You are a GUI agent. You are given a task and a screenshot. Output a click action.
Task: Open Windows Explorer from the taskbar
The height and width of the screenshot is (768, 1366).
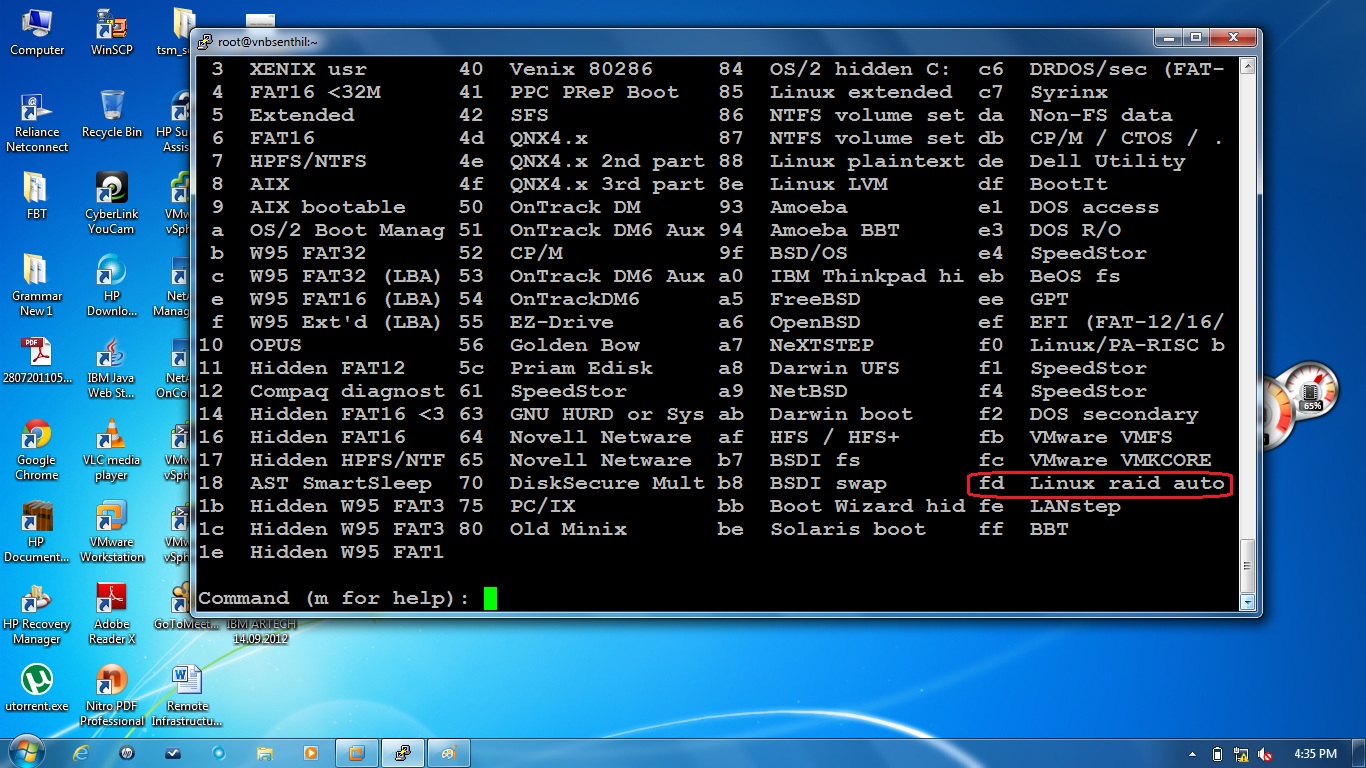[264, 753]
